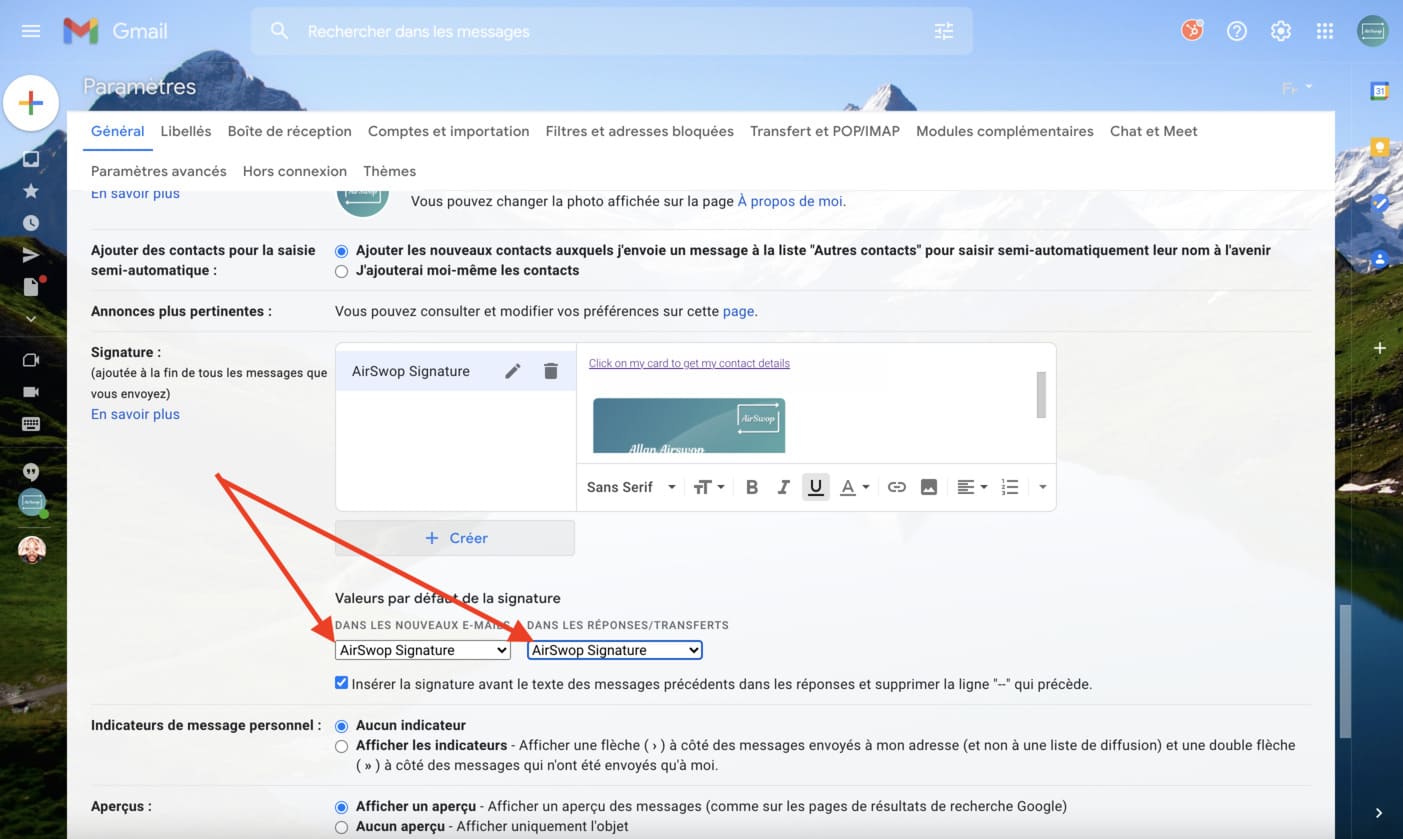Viewport: 1403px width, 839px height.
Task: Select Ajouter les nouveaux contacts radio
Action: click(342, 251)
